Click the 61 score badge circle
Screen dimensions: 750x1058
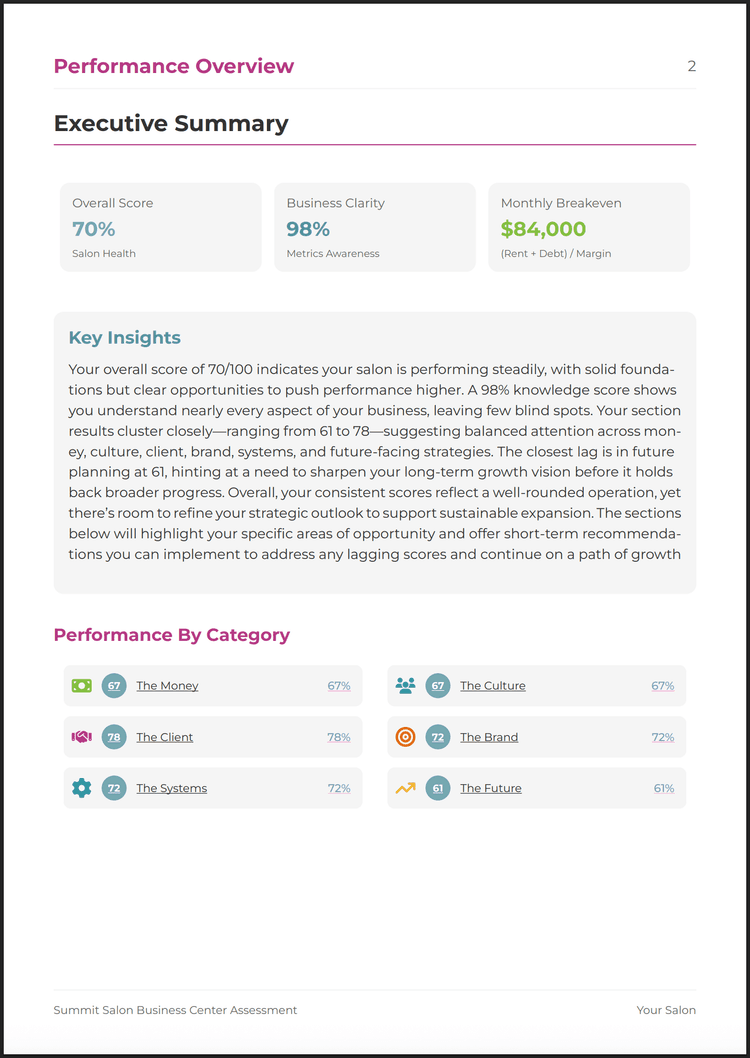(437, 788)
